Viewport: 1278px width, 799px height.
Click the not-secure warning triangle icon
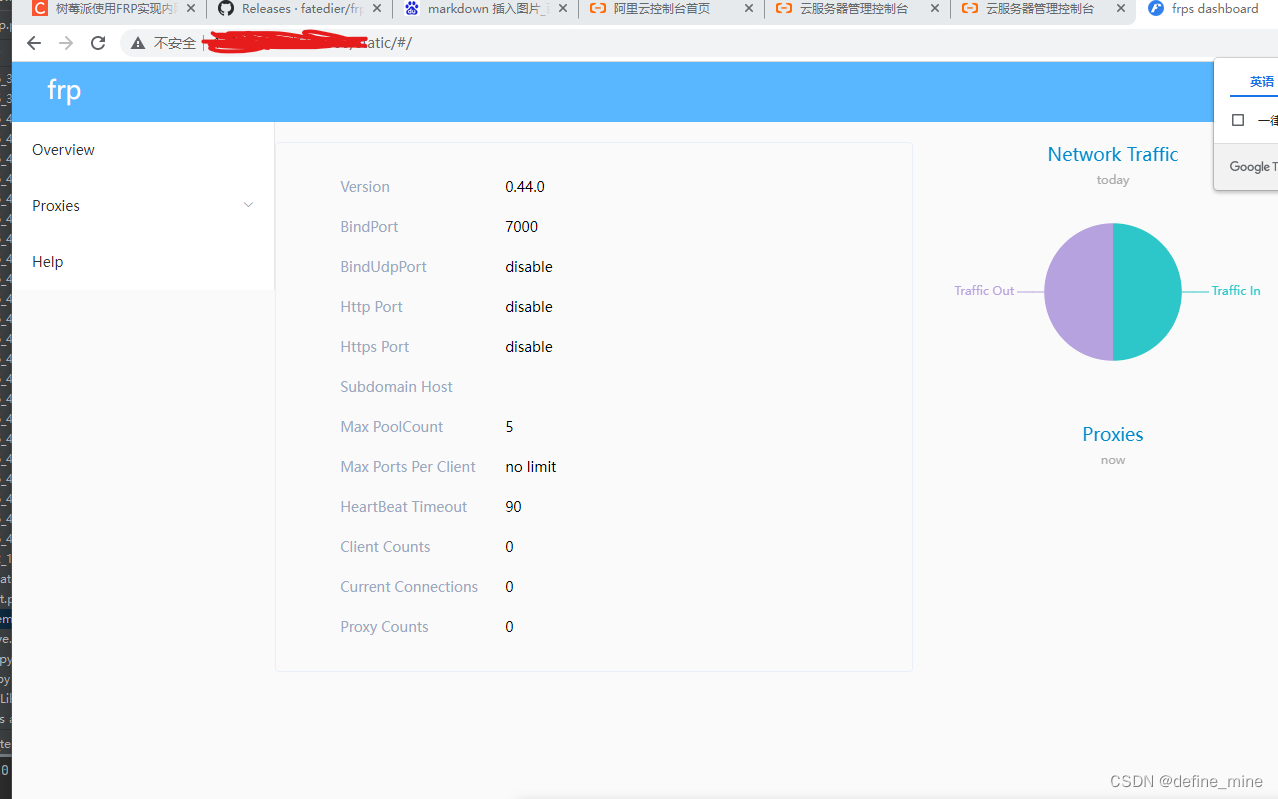(138, 43)
